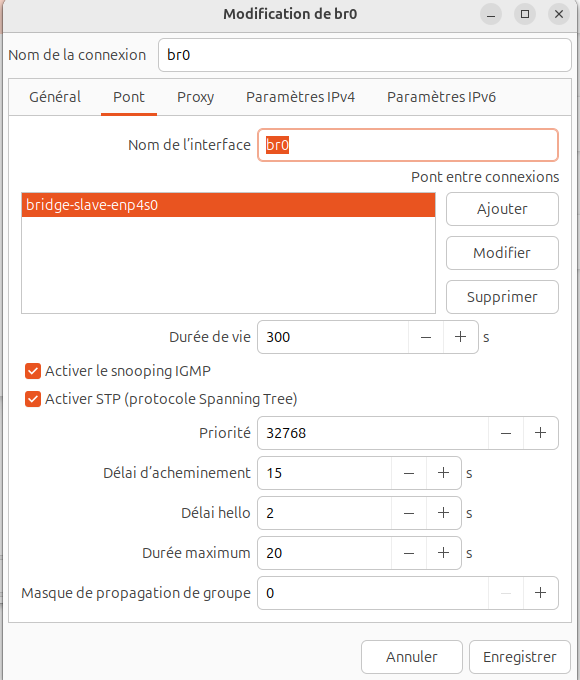Click the Nom de la connexion field
Viewport: 580px width, 680px height.
(x=364, y=55)
